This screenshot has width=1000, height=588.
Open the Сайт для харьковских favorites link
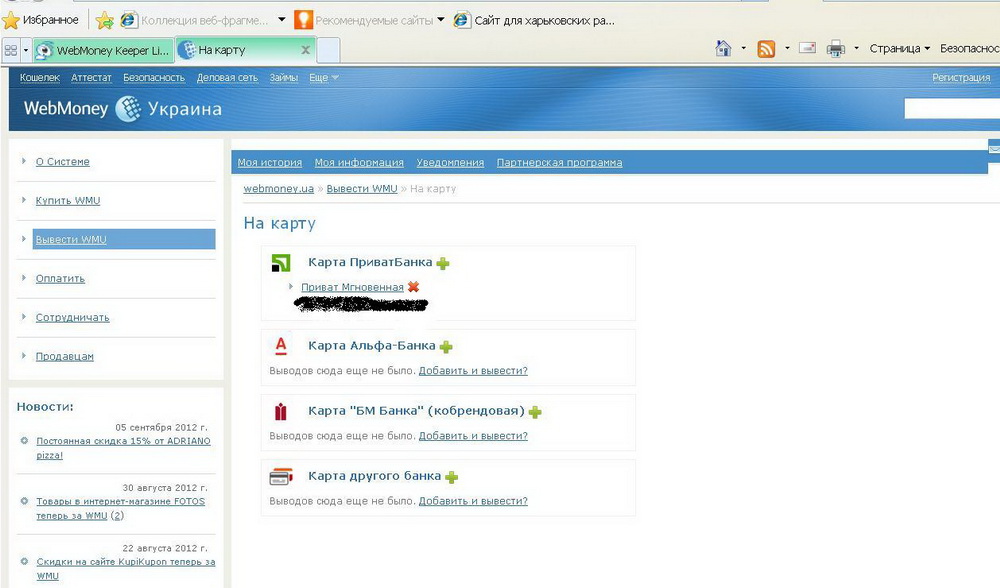click(x=534, y=20)
